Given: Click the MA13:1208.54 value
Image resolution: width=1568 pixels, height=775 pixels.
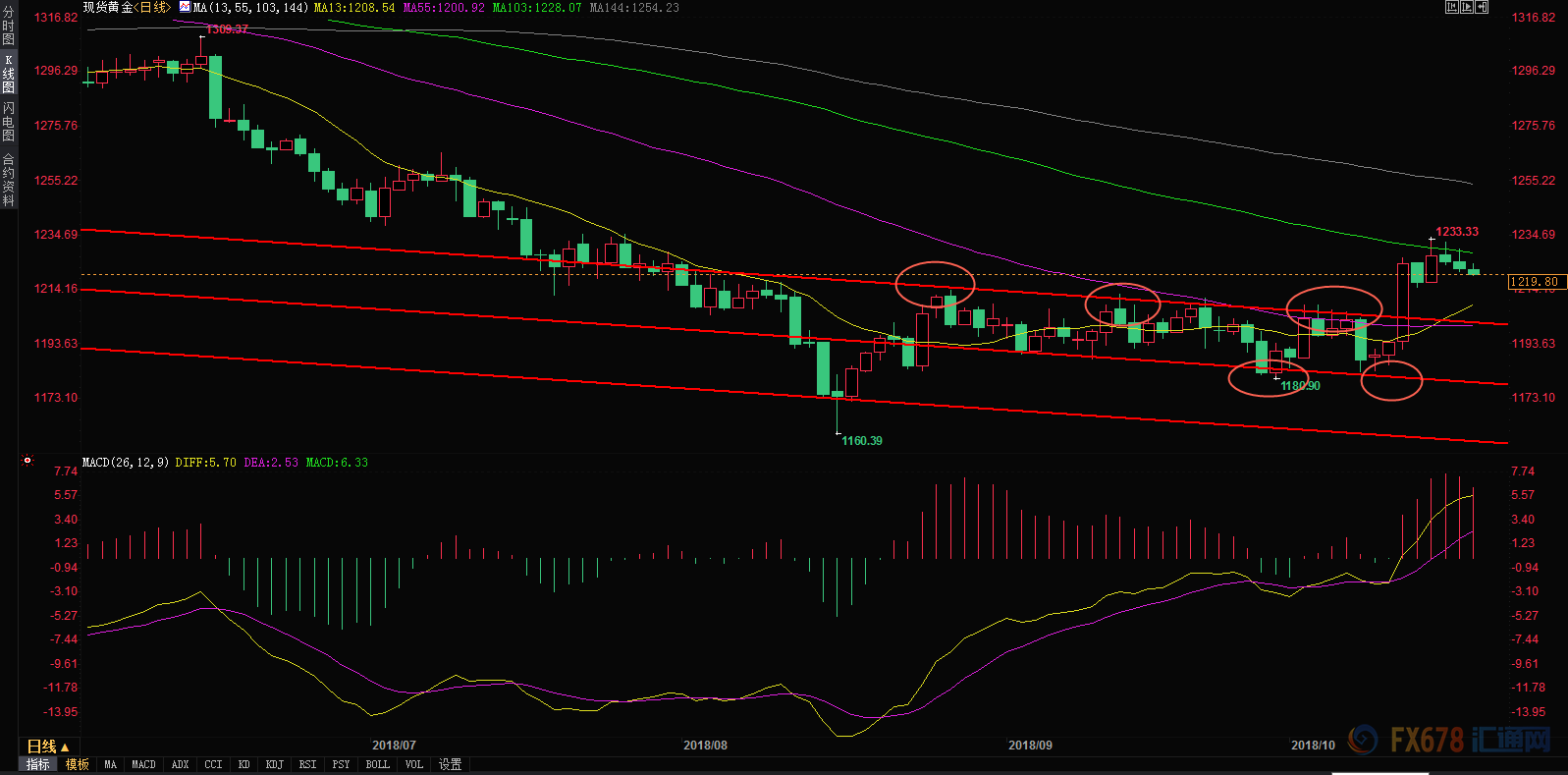Looking at the screenshot, I should pyautogui.click(x=354, y=8).
